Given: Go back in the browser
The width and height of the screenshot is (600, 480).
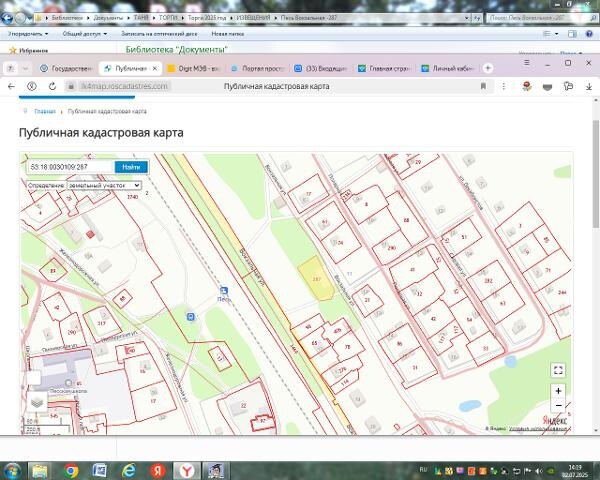Looking at the screenshot, I should click(11, 87).
